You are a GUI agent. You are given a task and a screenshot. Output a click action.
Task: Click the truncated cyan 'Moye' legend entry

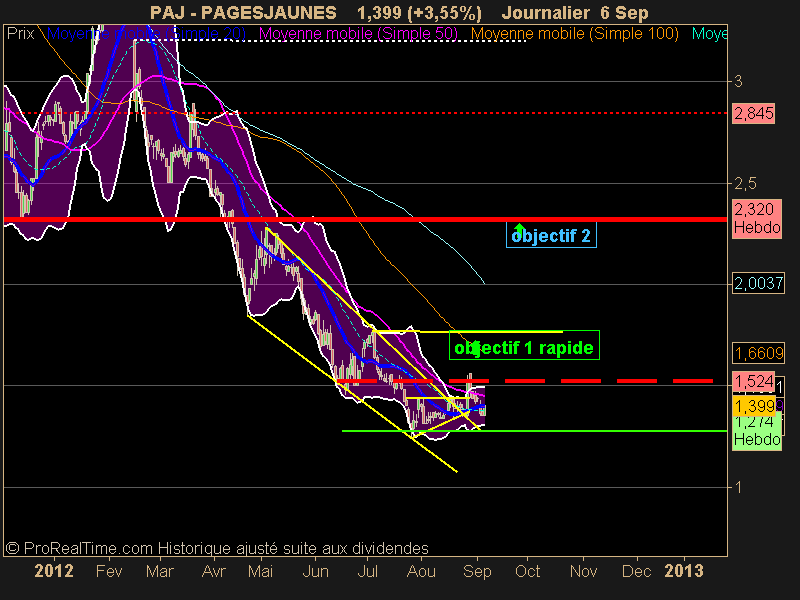pyautogui.click(x=709, y=34)
